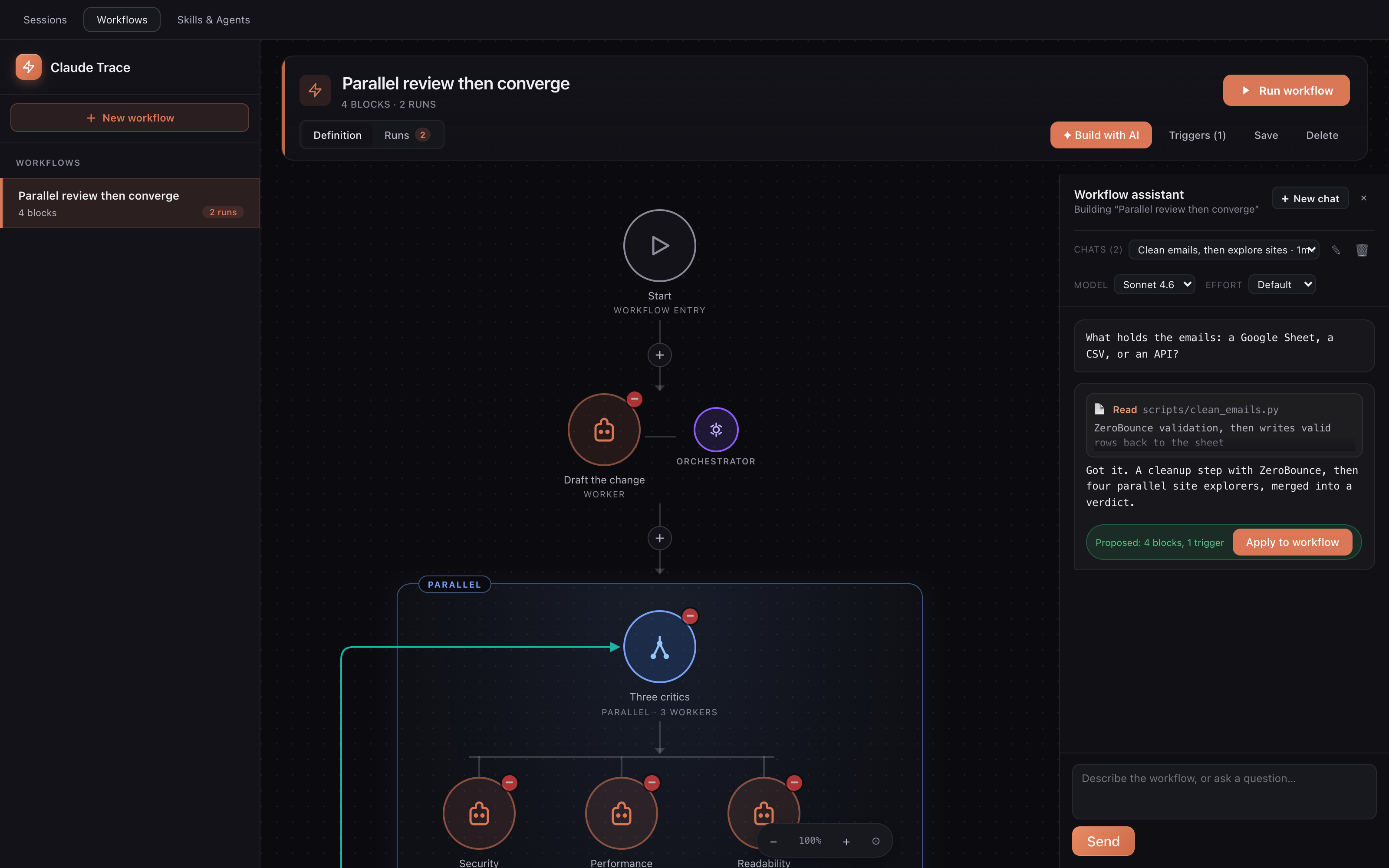Select Parallel review then converge in sidebar
The width and height of the screenshot is (1389, 868).
(130, 203)
